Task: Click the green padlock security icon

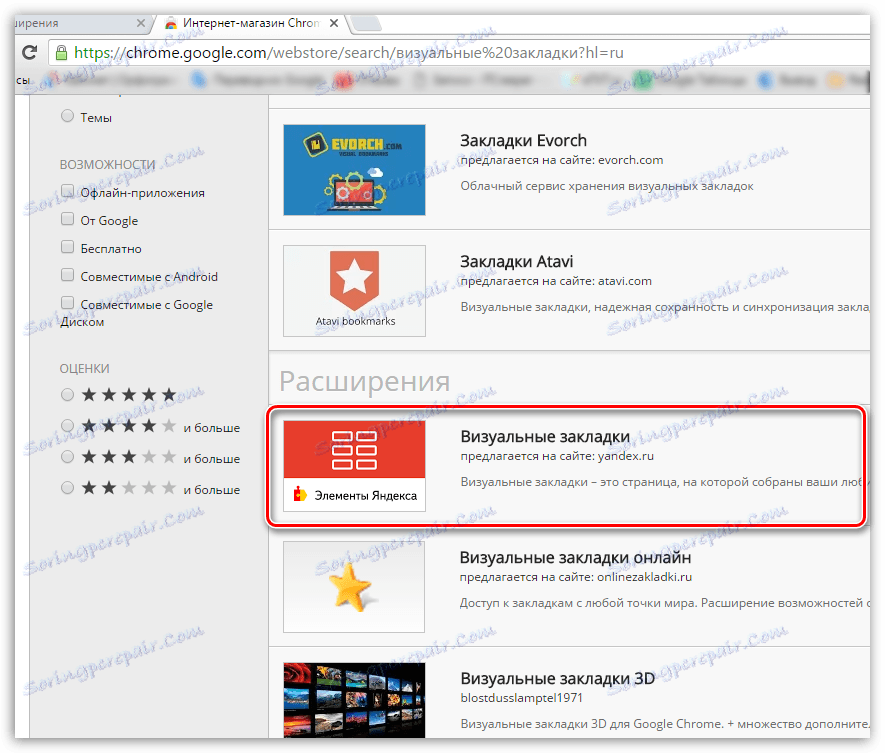Action: click(x=61, y=52)
